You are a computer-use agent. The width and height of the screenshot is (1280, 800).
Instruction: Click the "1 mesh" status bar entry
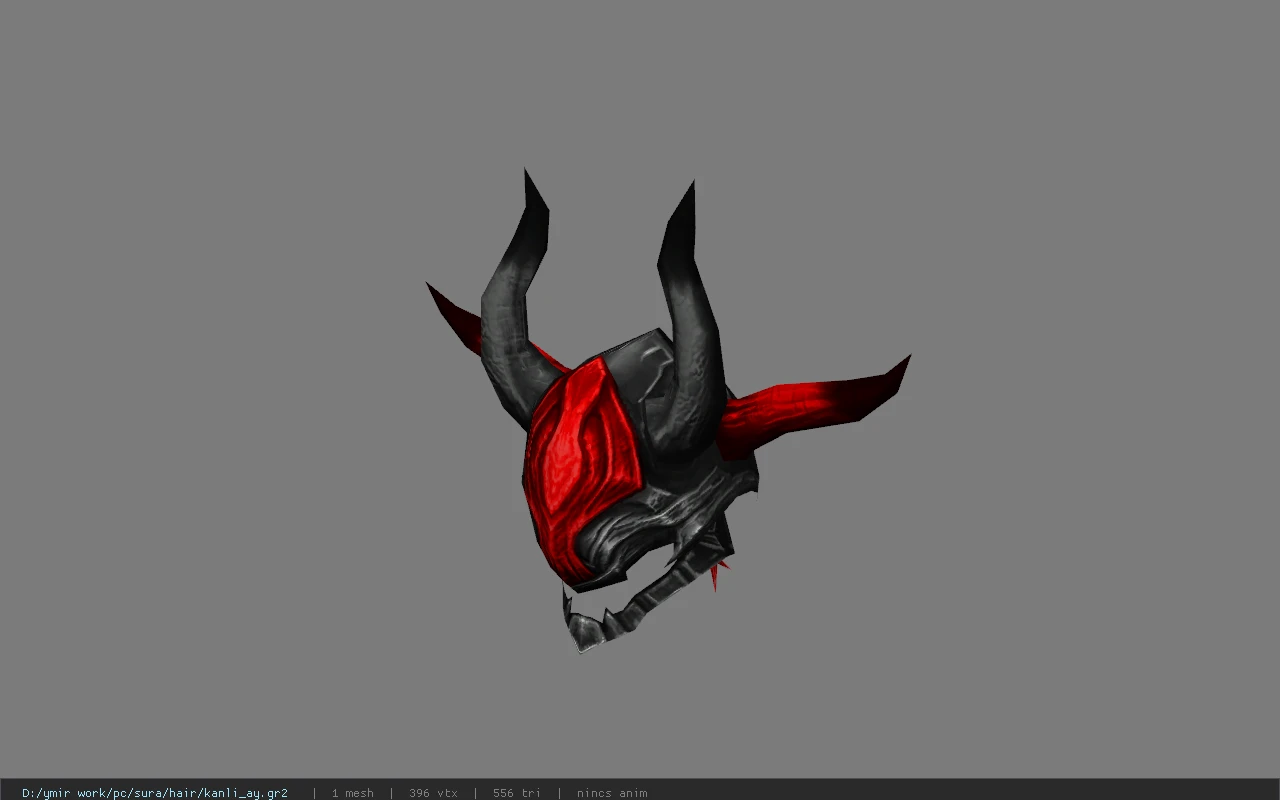tap(353, 793)
